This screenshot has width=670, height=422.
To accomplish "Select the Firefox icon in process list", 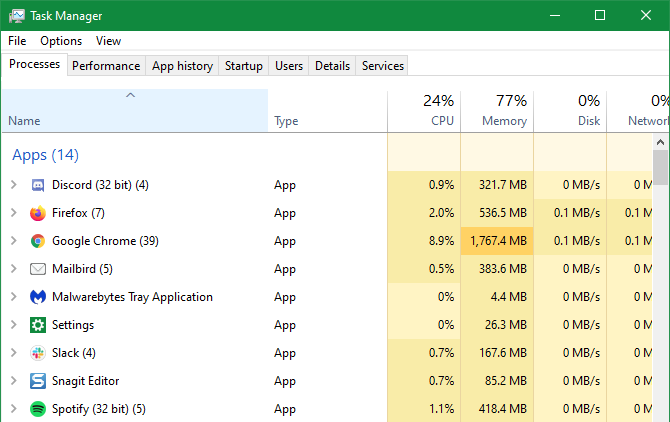I will 38,213.
